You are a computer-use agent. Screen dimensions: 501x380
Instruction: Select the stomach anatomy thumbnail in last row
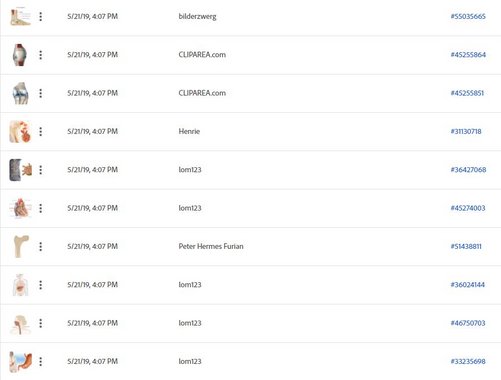[21, 362]
